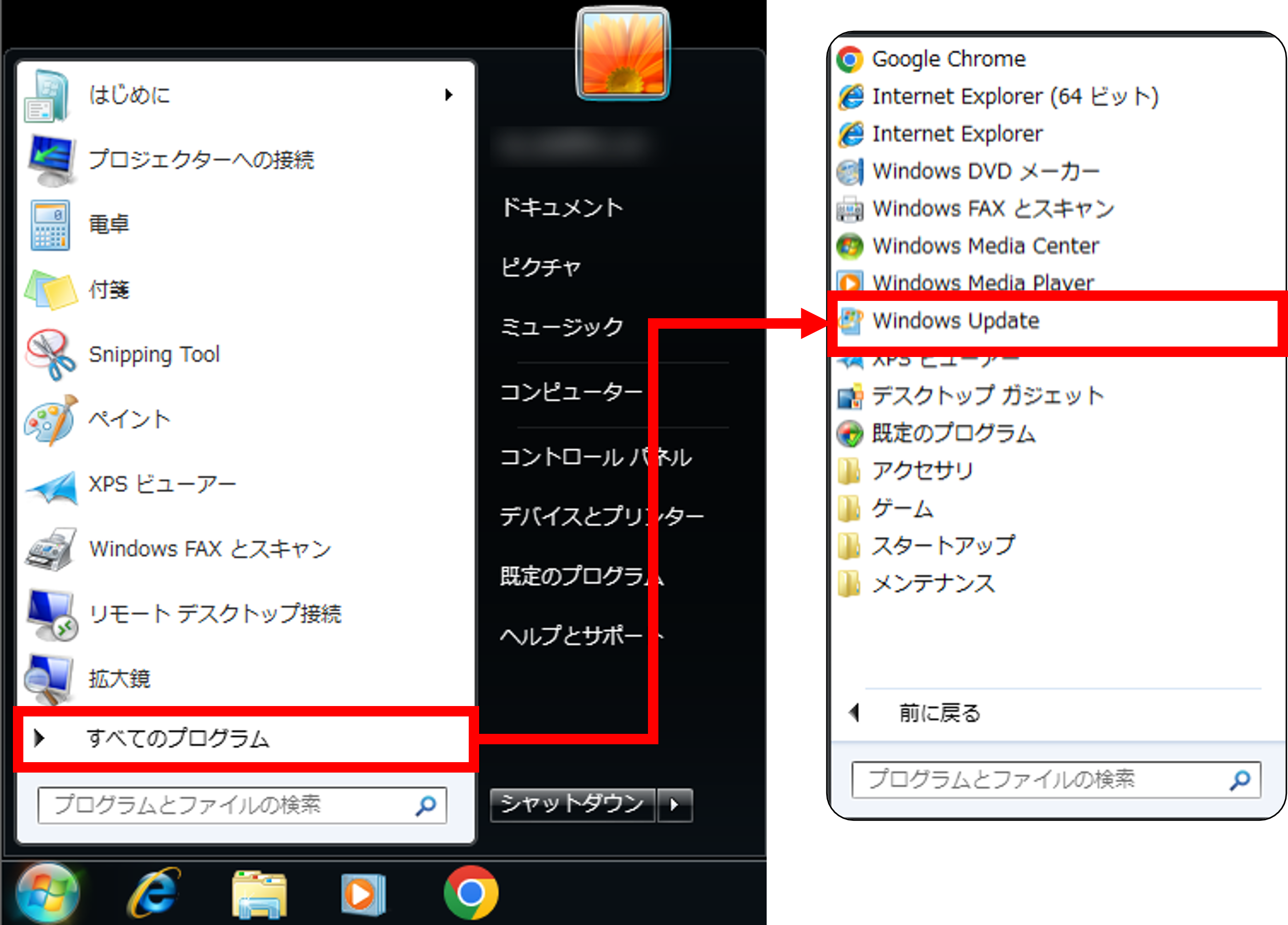Click Windows FAX とスキャン label in programs list

[994, 209]
